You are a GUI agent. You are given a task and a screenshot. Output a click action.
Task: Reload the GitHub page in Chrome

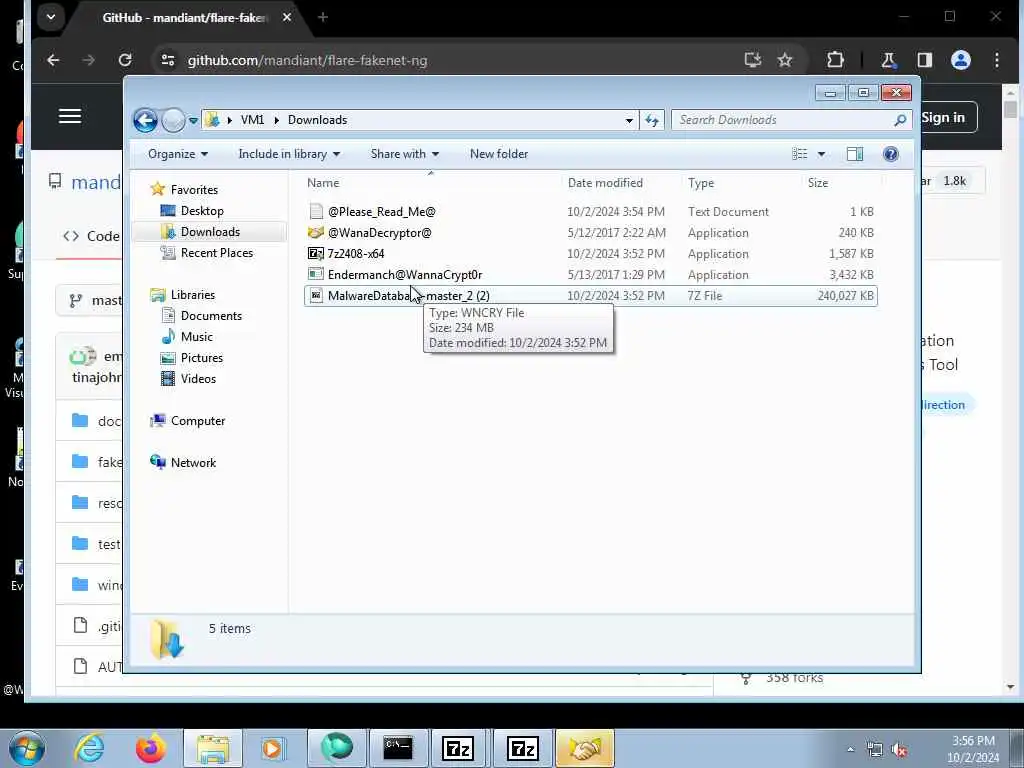tap(125, 60)
